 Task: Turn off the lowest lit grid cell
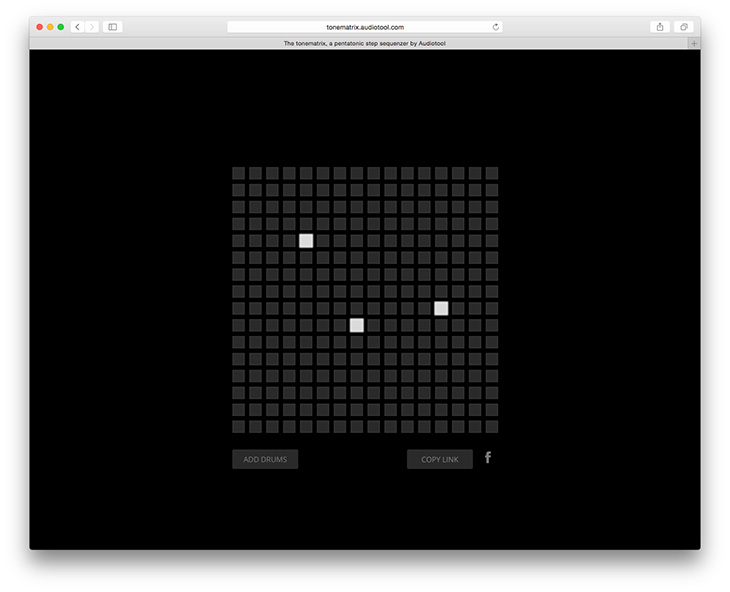(x=357, y=325)
